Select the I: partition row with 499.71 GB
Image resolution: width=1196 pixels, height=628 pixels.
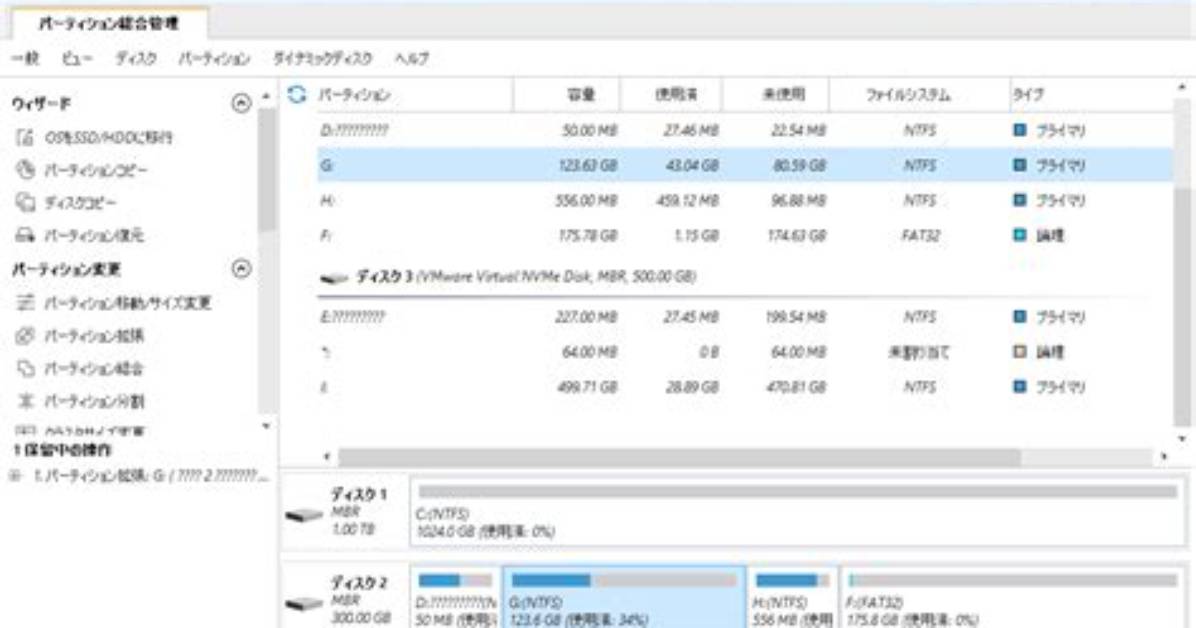(x=744, y=387)
